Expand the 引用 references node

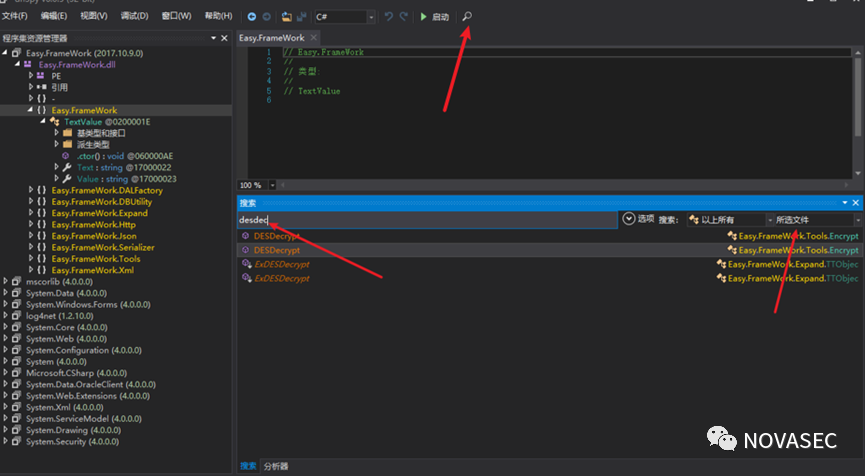coord(31,87)
